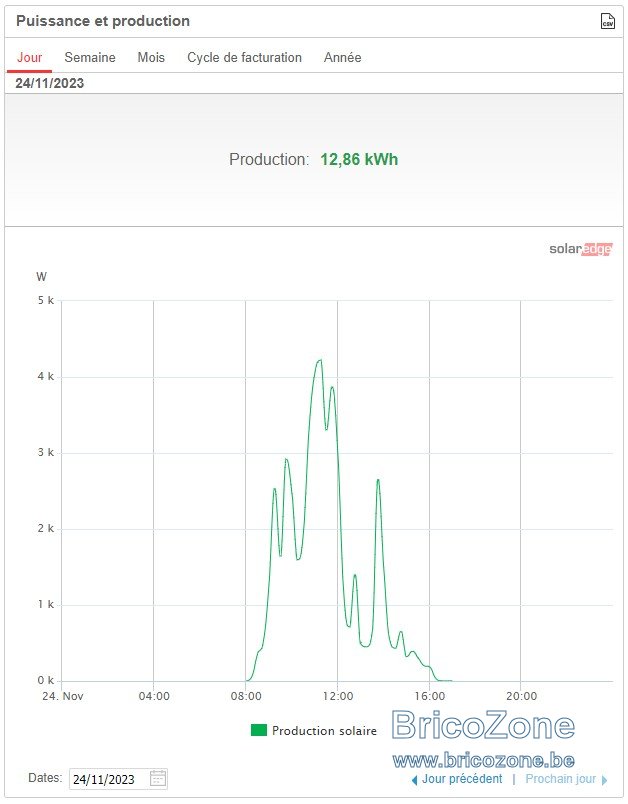
Task: Click the 1 k axis label
Action: [x=46, y=604]
